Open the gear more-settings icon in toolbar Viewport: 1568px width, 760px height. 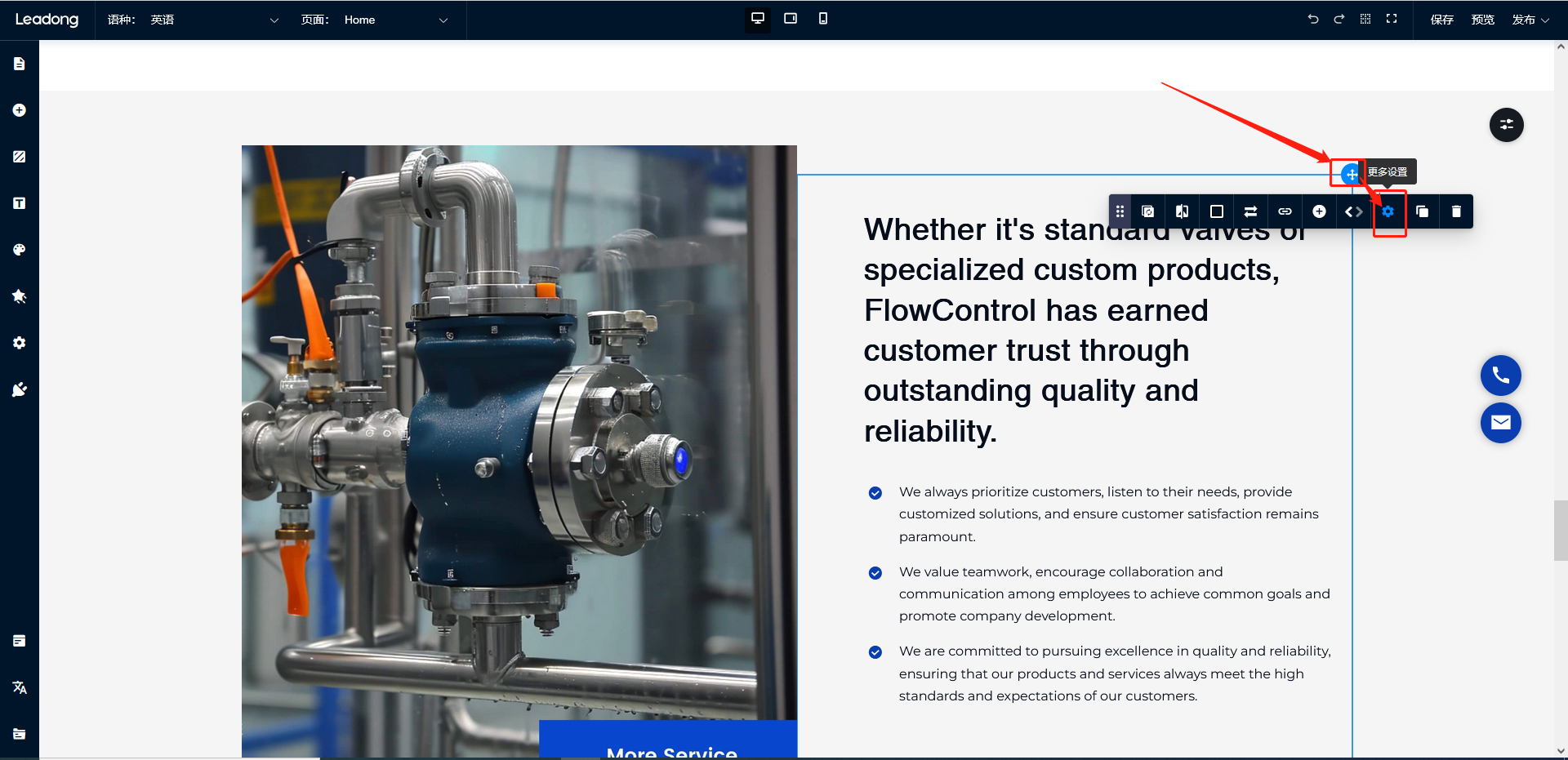1388,211
